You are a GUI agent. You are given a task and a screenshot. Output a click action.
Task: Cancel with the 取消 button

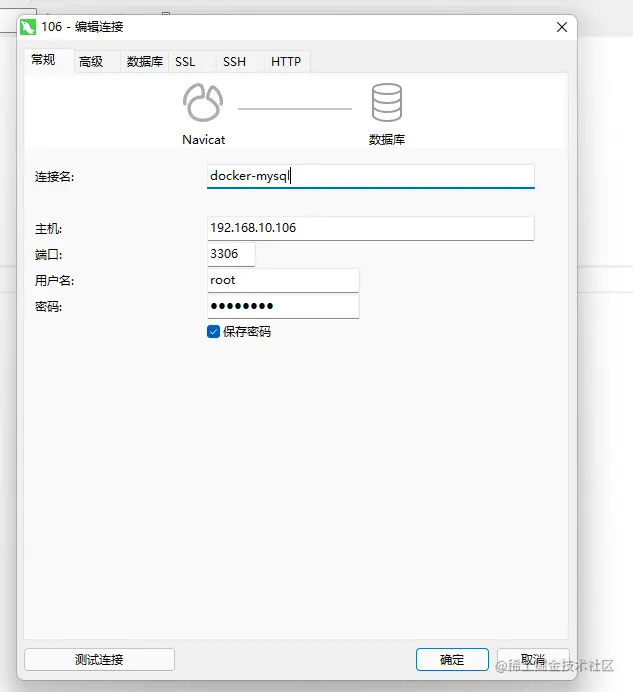[533, 659]
